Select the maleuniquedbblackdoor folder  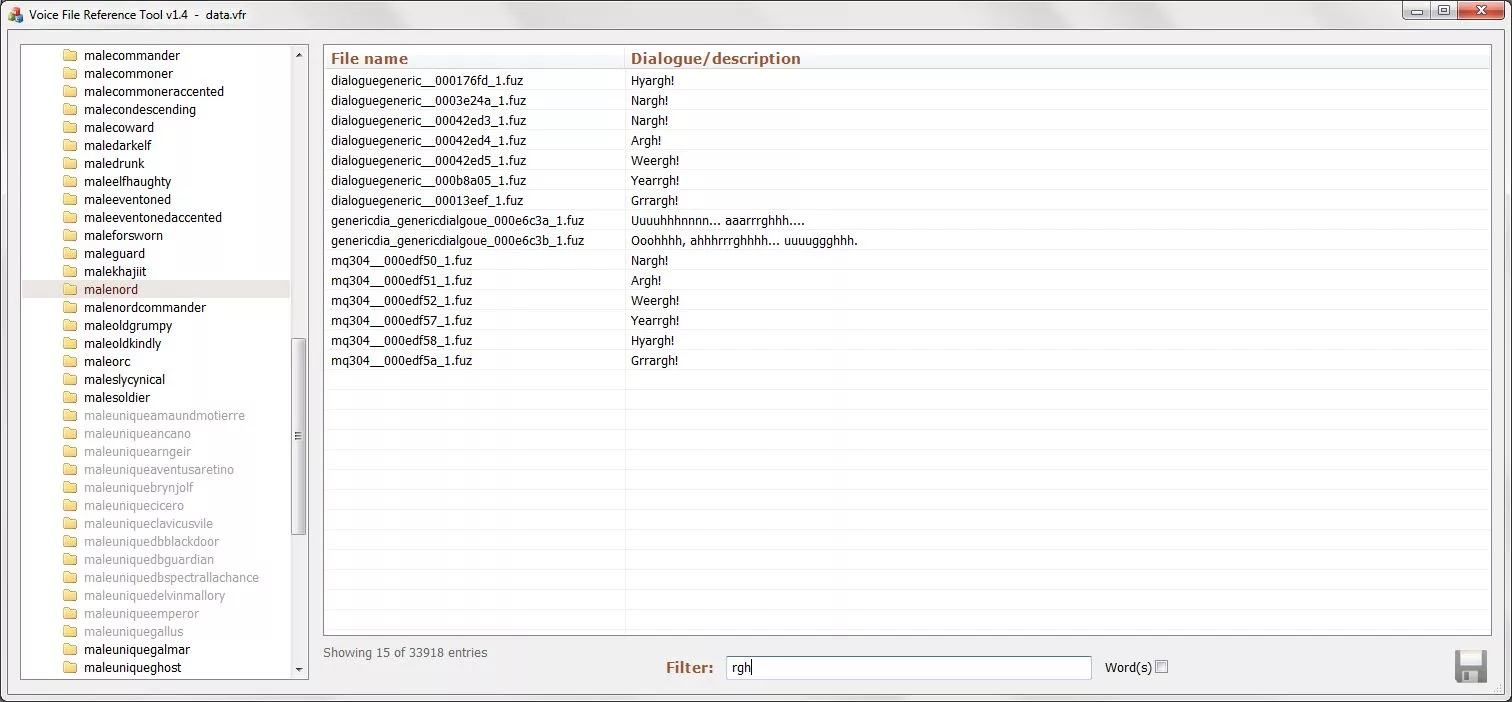coord(151,542)
